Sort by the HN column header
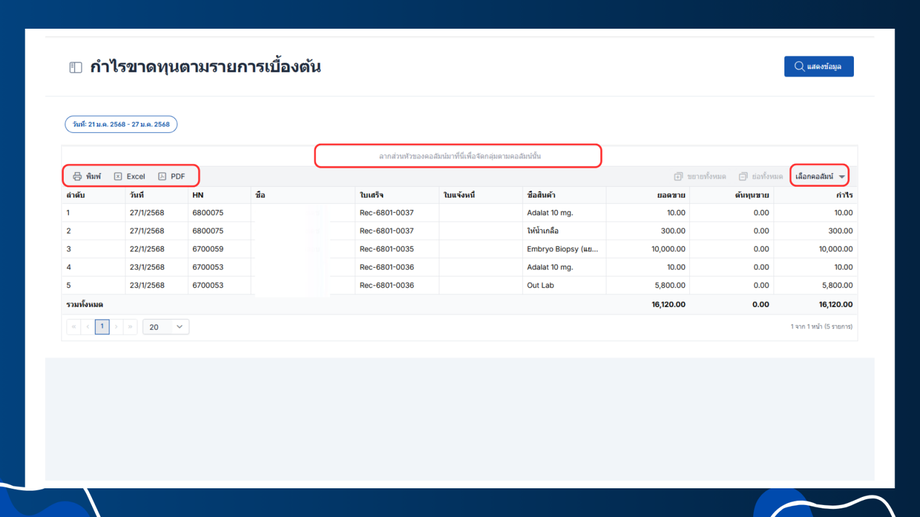Image resolution: width=920 pixels, height=517 pixels. coord(219,195)
